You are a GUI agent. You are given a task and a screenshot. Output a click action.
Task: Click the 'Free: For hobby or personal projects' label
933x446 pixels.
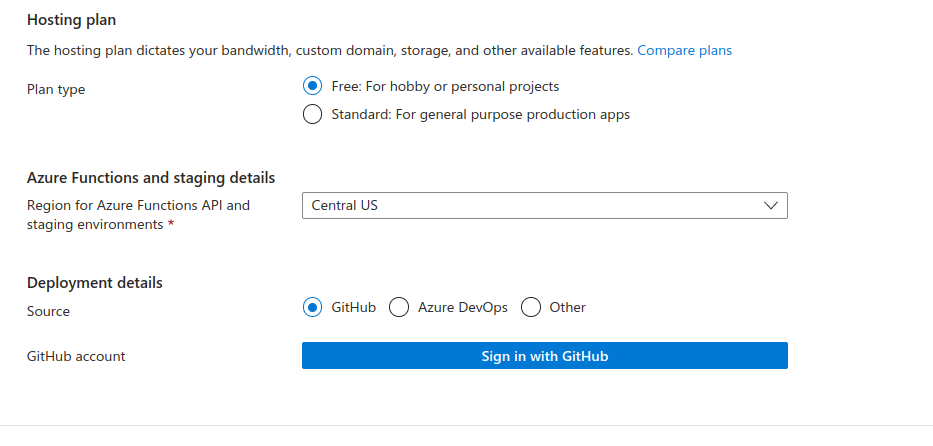[445, 86]
